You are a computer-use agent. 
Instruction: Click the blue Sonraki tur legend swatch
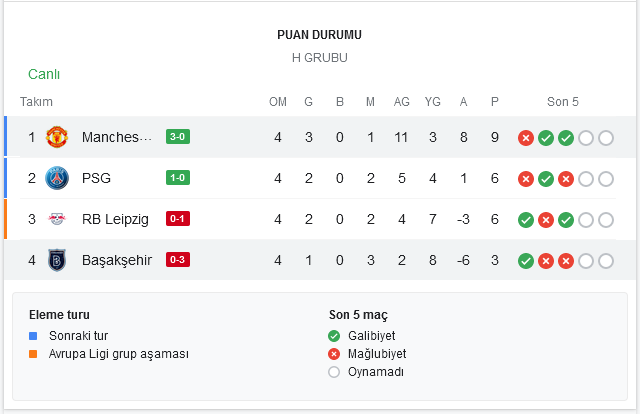coord(33,336)
